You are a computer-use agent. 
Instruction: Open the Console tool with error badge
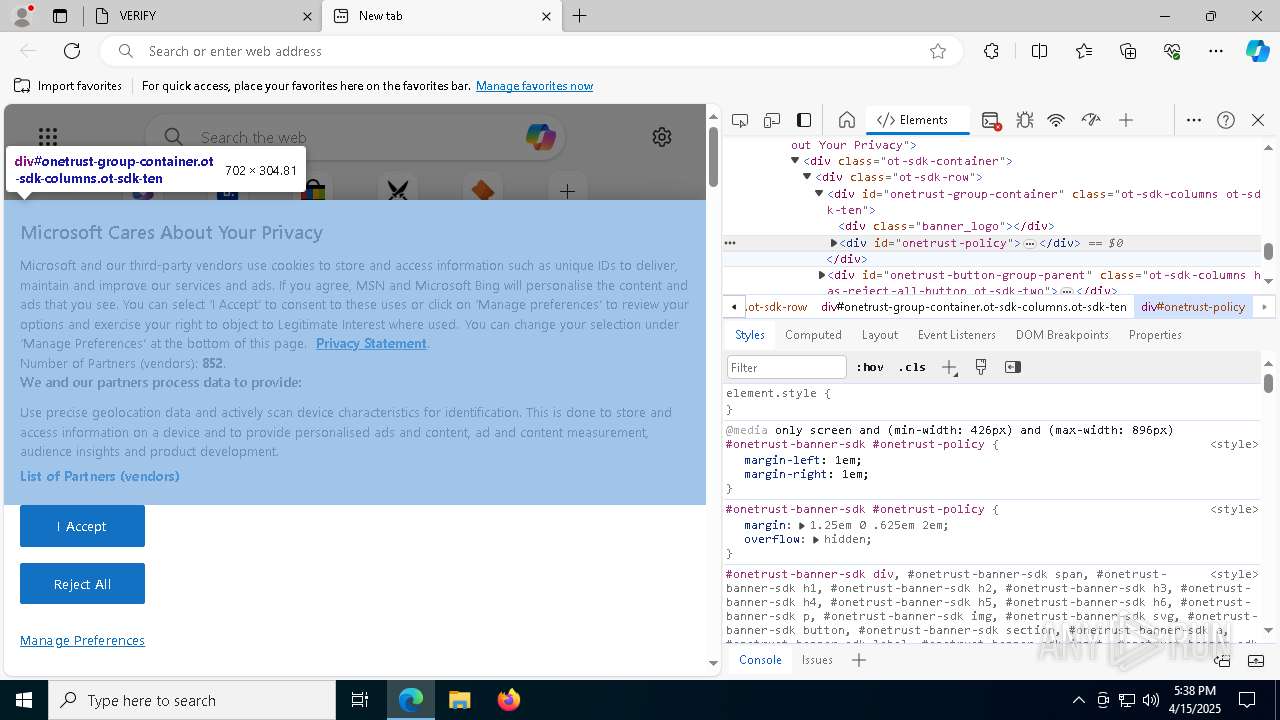coord(991,120)
